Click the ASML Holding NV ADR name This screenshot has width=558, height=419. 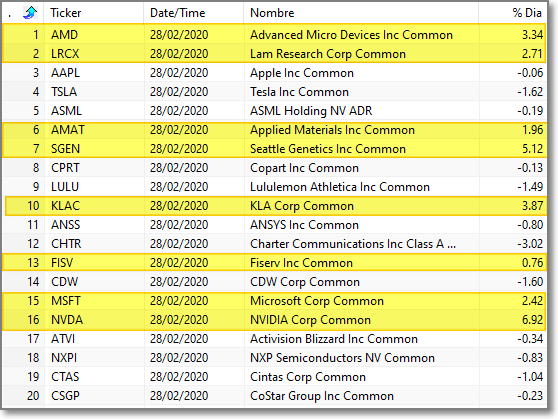pos(311,111)
